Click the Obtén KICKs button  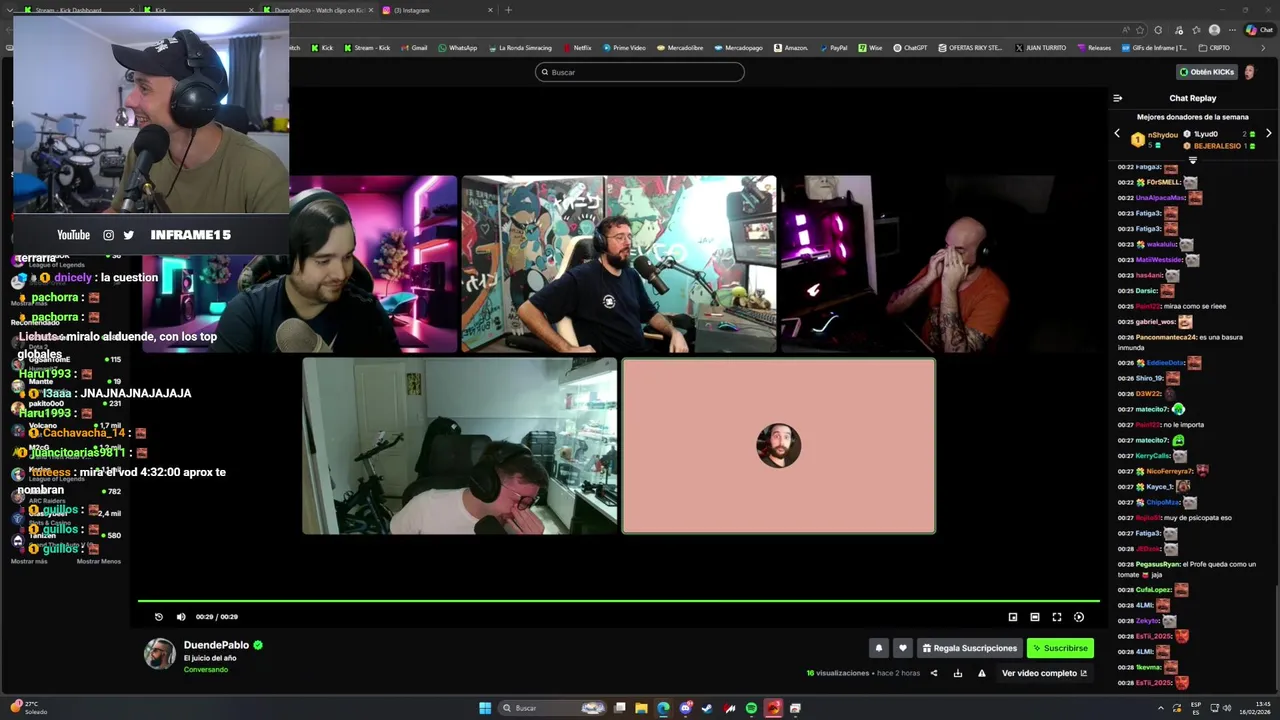(1207, 72)
